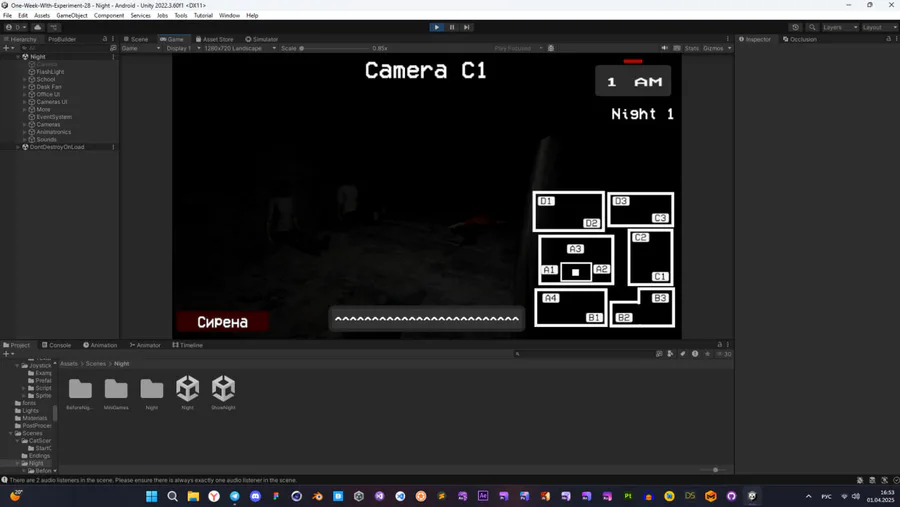The image size is (900, 507).
Task: Toggle the keyboard shortcuts icon in Game view
Action: [677, 48]
